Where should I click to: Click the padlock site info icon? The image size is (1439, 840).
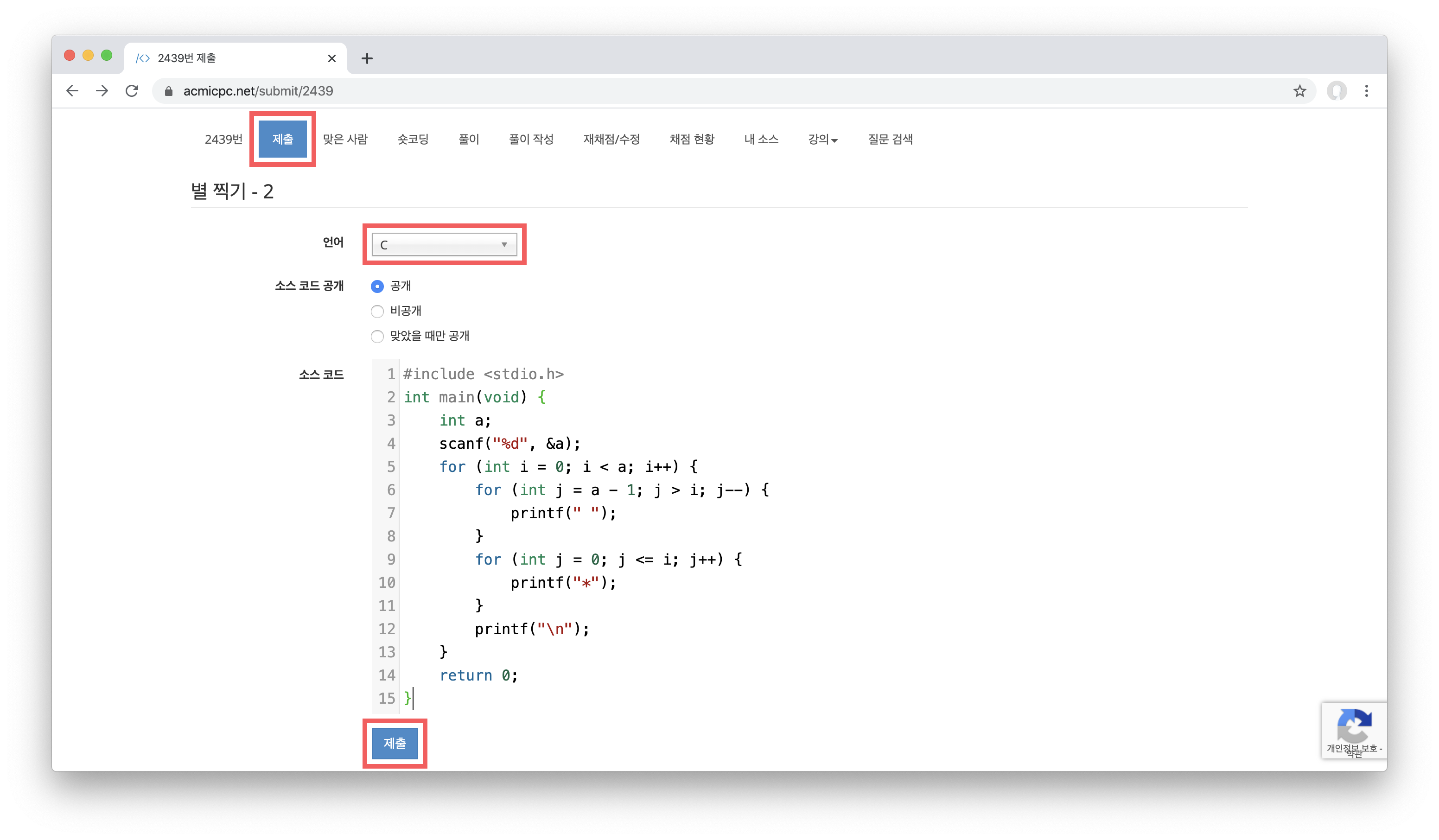click(x=168, y=91)
